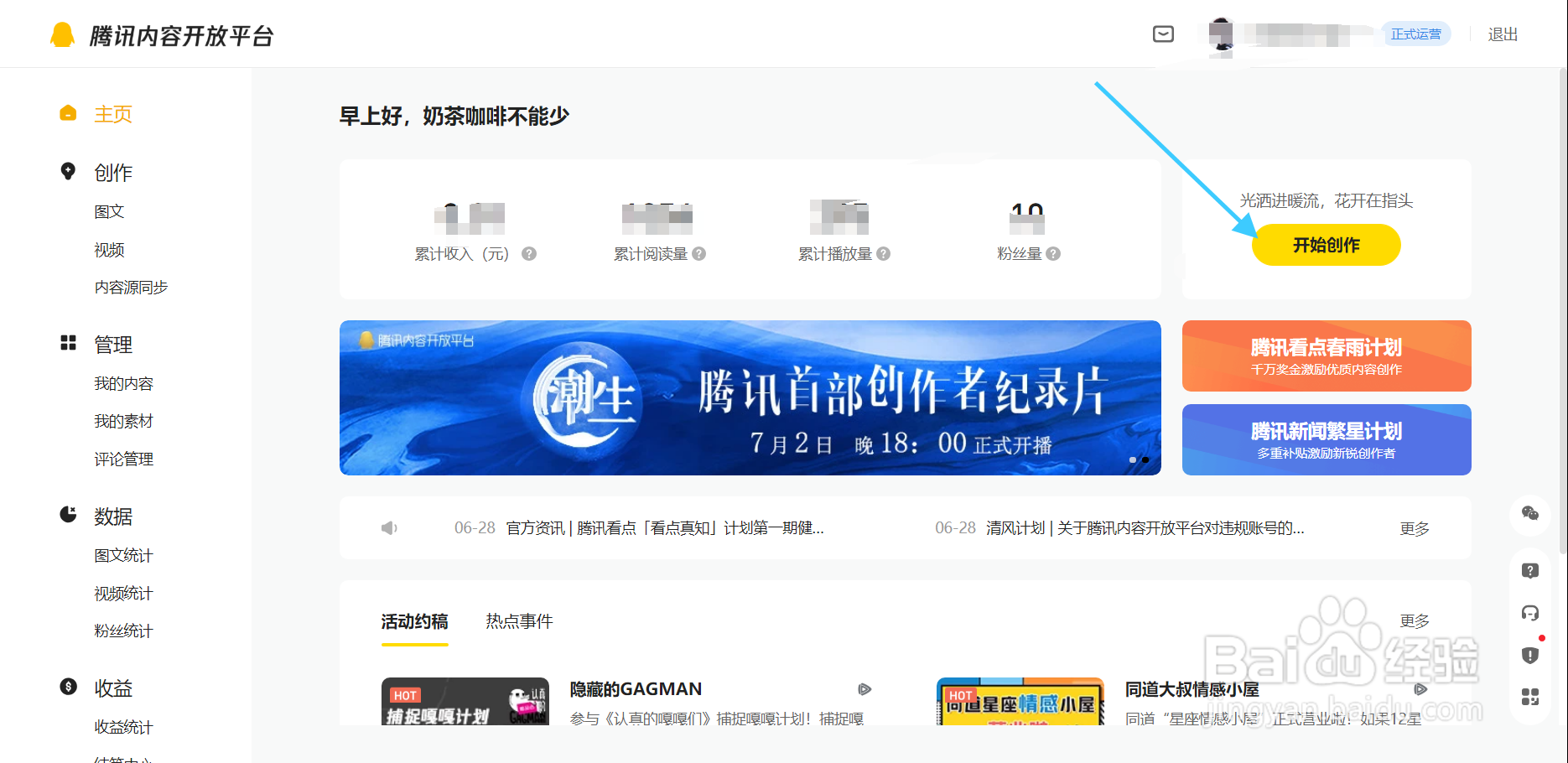
Task: Click play icon beside 同道大叔情感小屋
Action: (1420, 689)
